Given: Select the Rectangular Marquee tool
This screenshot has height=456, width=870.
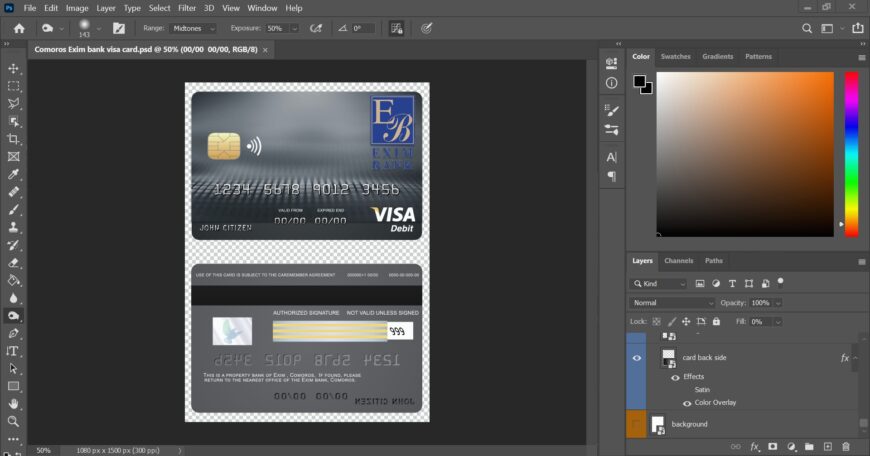Looking at the screenshot, I should pyautogui.click(x=13, y=86).
